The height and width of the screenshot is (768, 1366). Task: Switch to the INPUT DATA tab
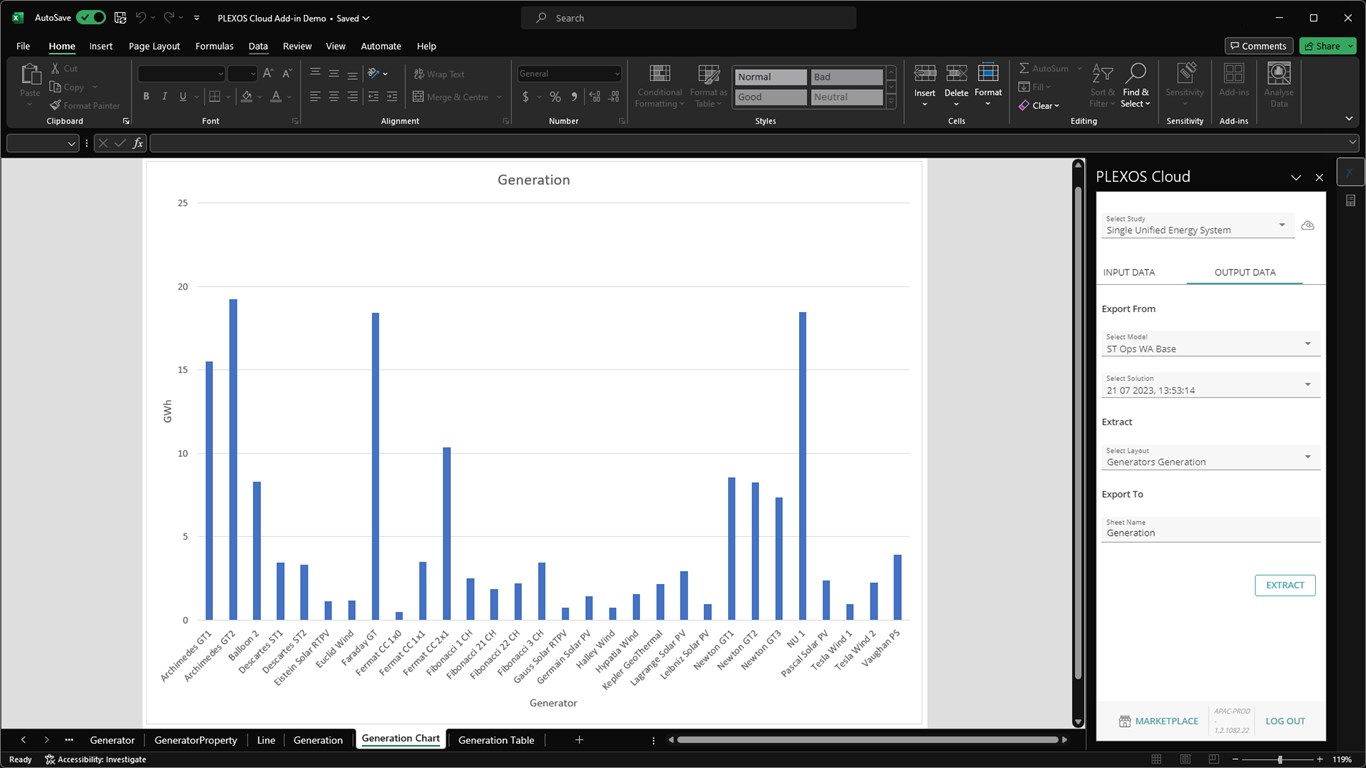pos(1129,272)
